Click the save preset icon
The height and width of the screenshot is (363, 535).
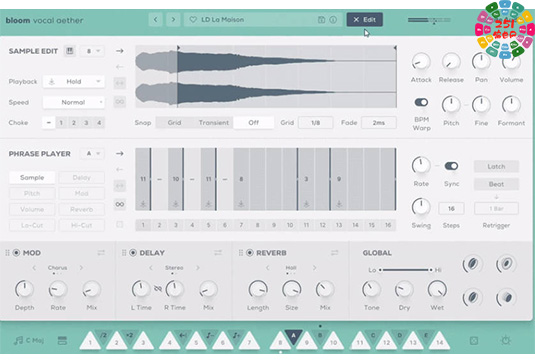click(321, 20)
